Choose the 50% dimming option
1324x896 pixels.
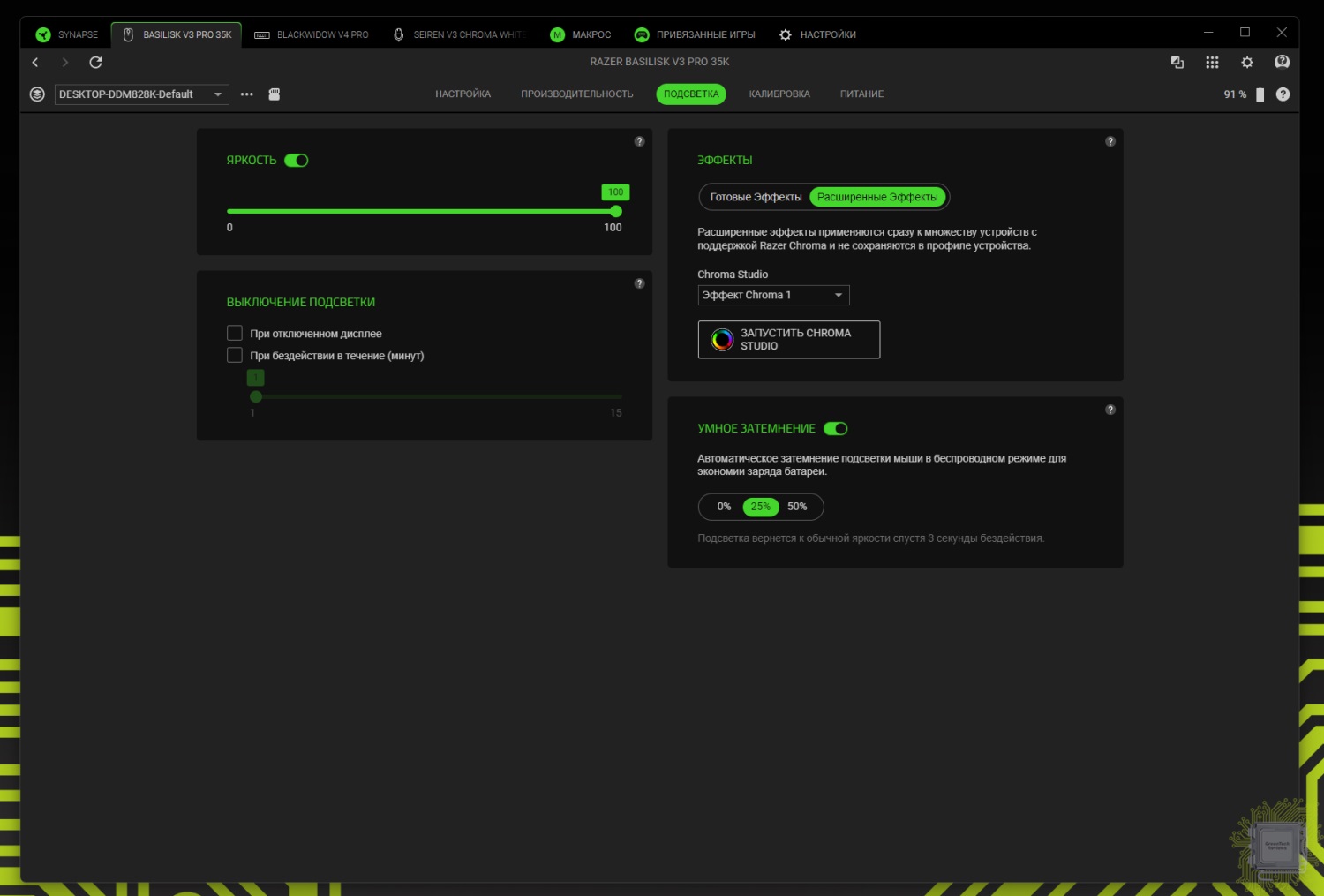[x=797, y=507]
